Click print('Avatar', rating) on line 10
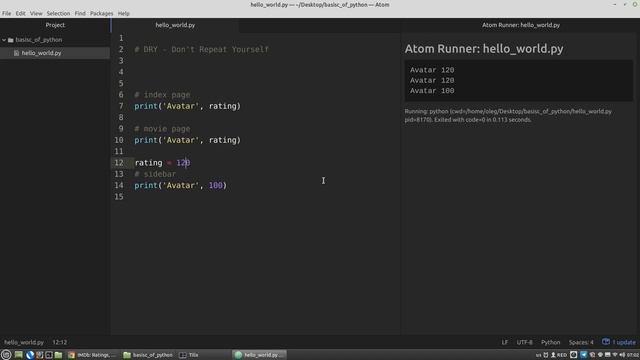The image size is (640, 360). tap(188, 140)
